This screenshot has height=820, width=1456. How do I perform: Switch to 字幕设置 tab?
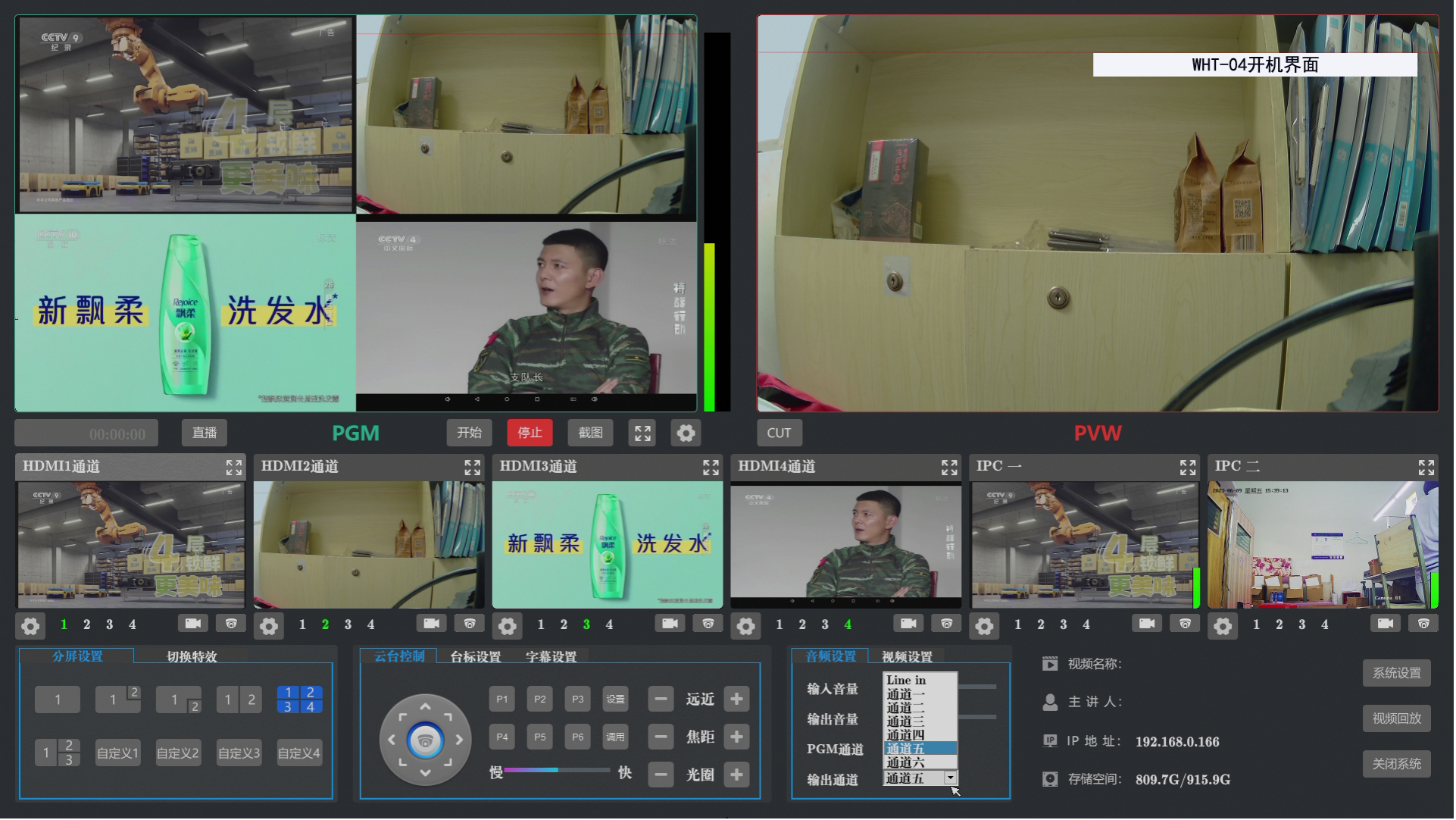point(551,656)
